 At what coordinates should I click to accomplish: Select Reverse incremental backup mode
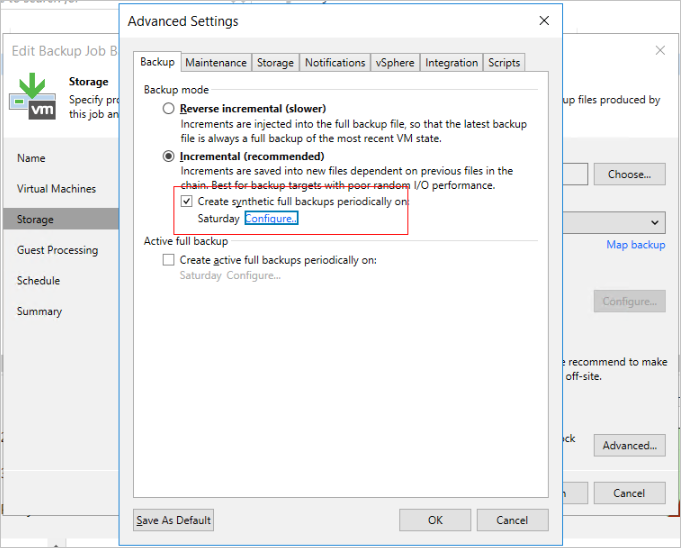tap(168, 108)
